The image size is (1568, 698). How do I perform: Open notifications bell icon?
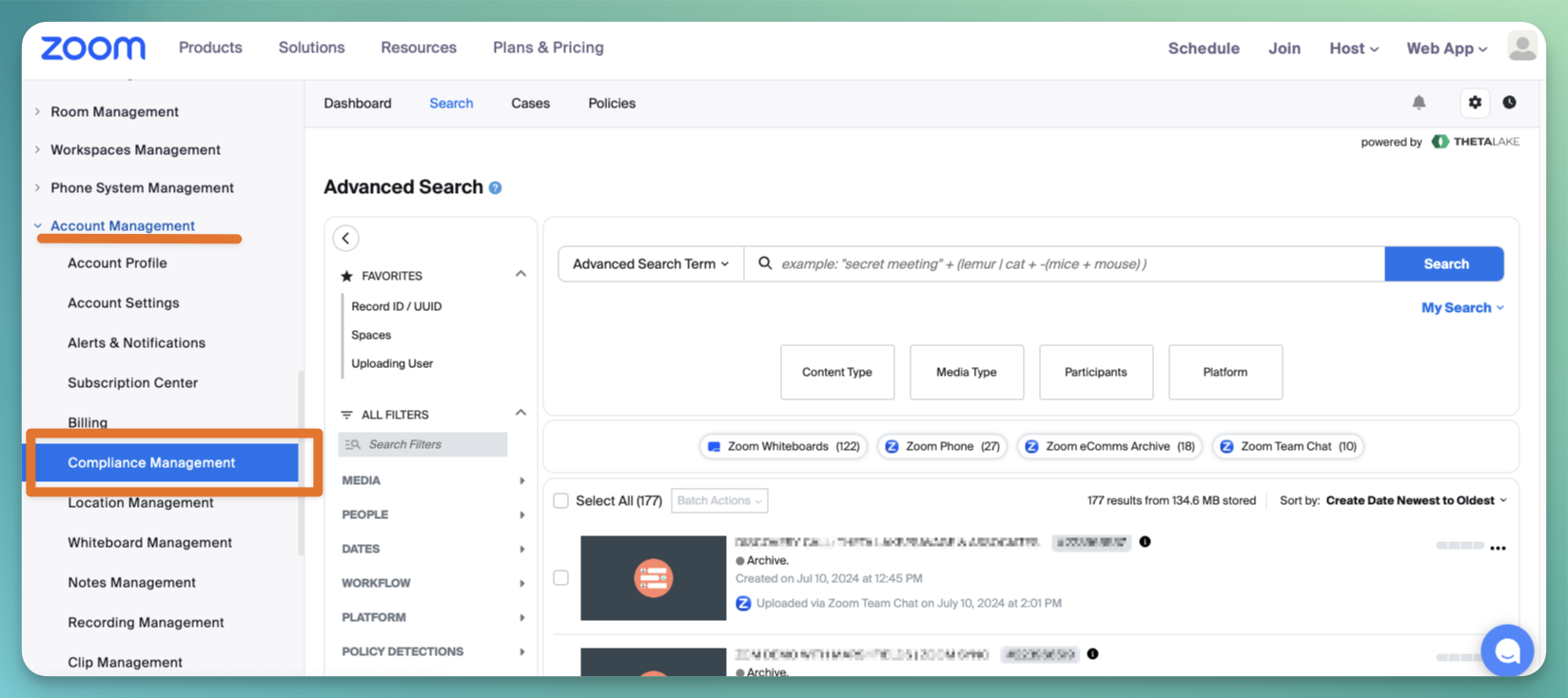tap(1419, 103)
